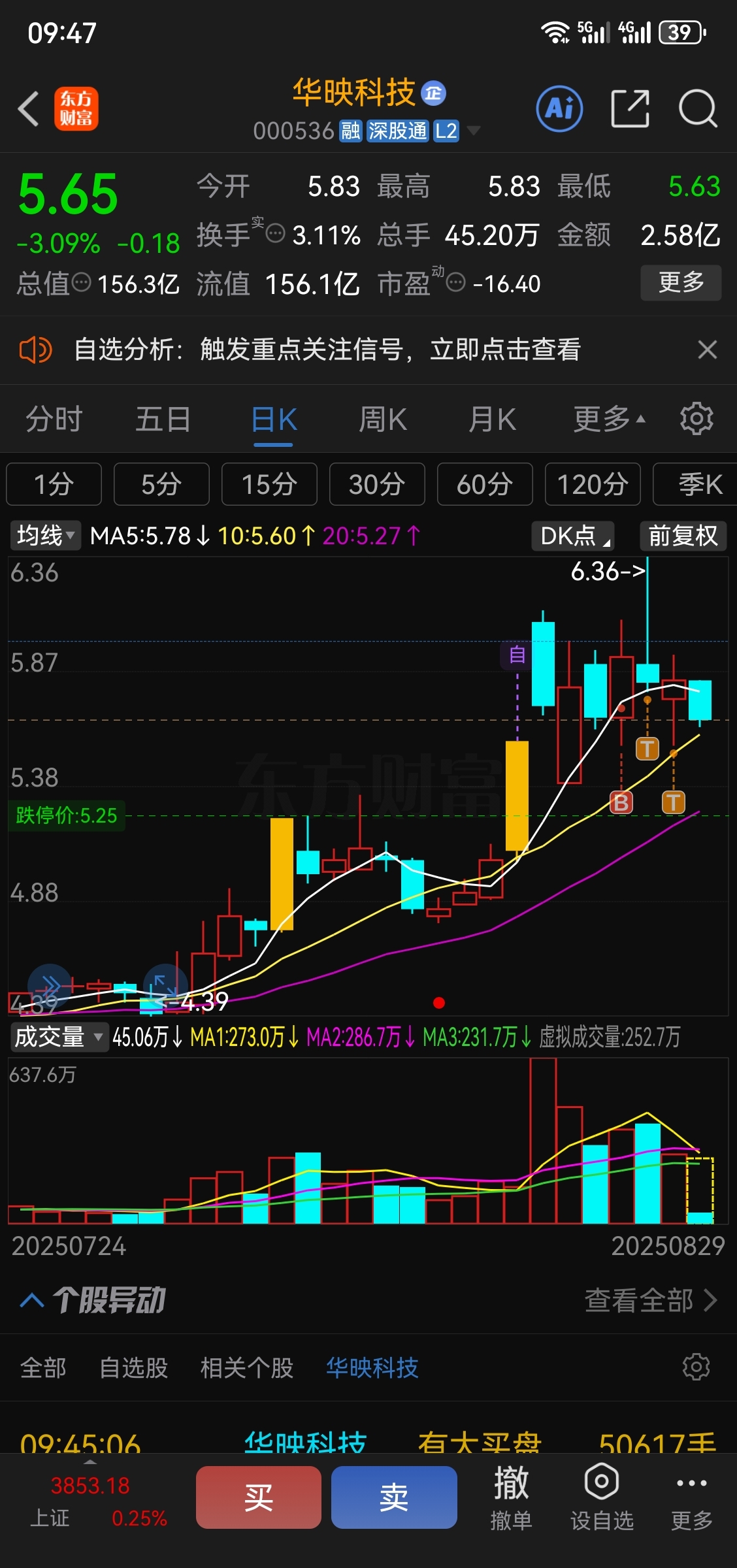Open the 自选分析 signal banner text

tap(327, 350)
